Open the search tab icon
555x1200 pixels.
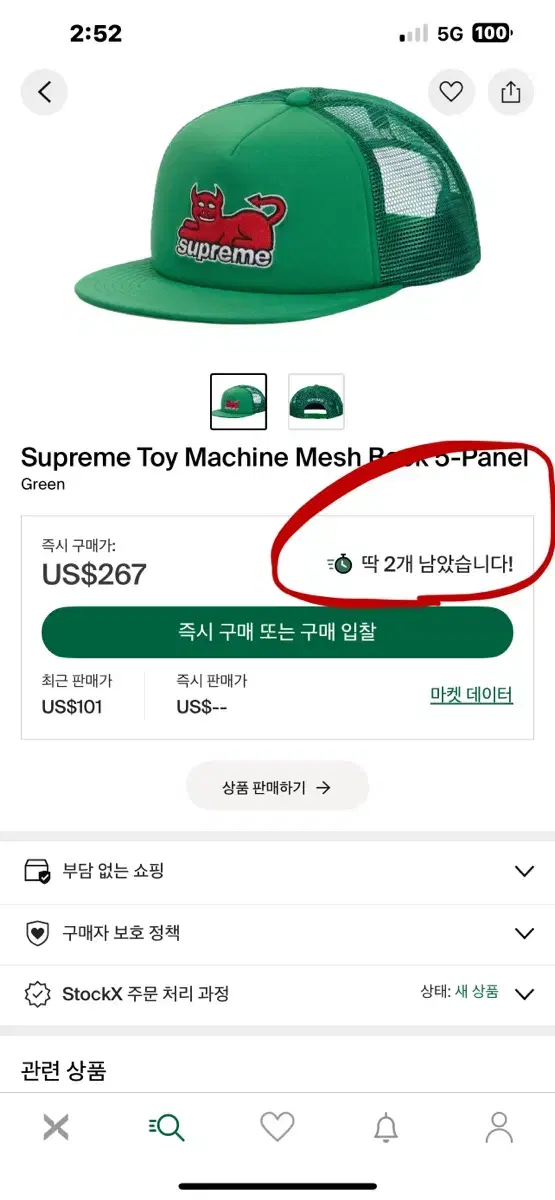pyautogui.click(x=166, y=1127)
